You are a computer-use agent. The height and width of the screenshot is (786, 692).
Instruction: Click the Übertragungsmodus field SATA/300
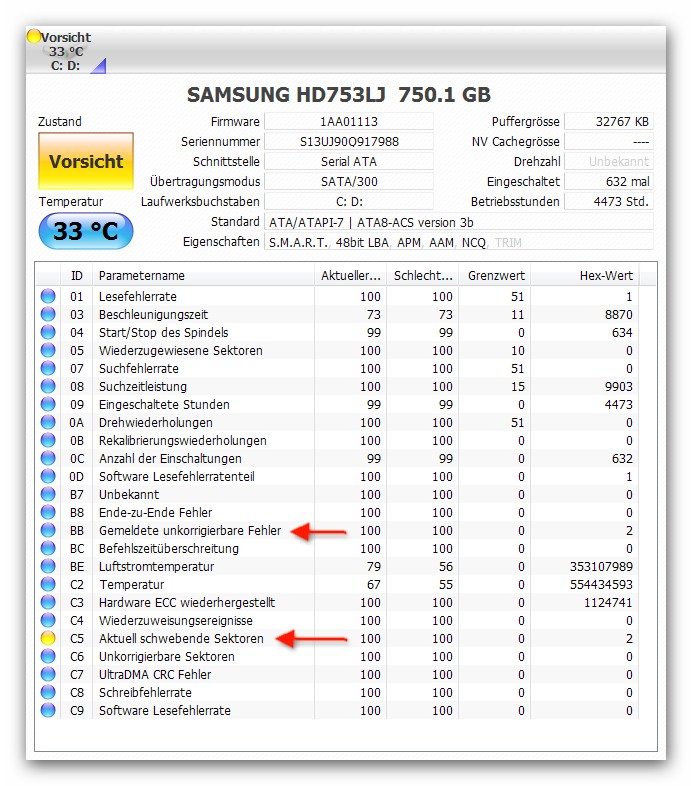coord(349,181)
